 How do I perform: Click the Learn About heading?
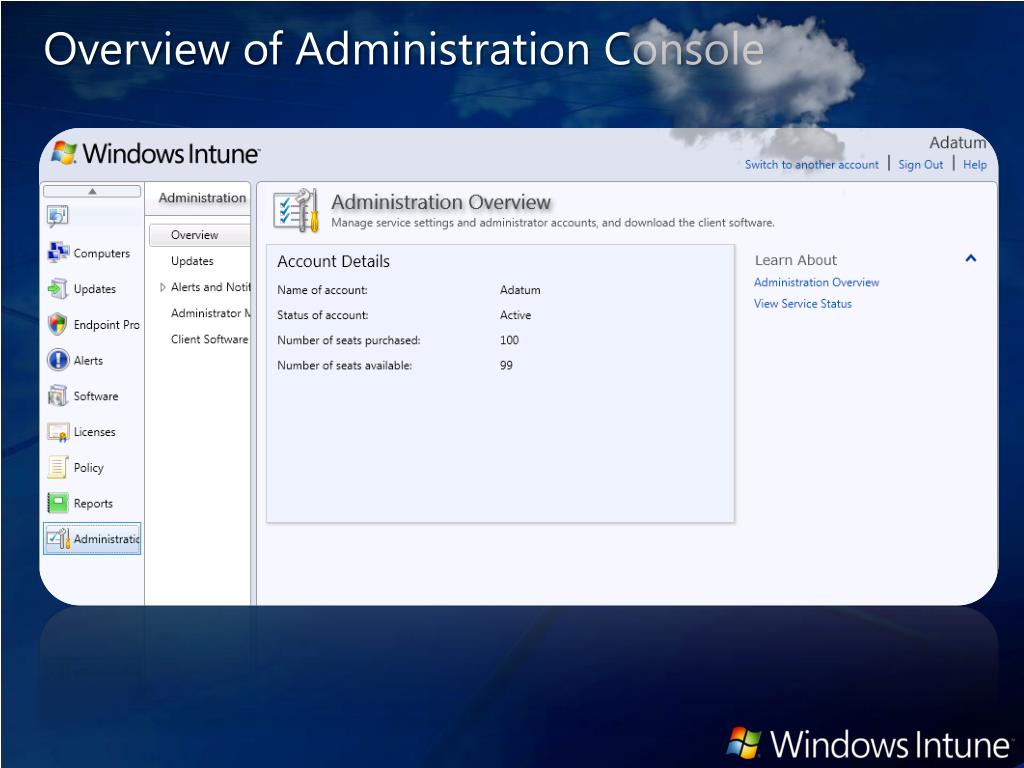(x=795, y=260)
